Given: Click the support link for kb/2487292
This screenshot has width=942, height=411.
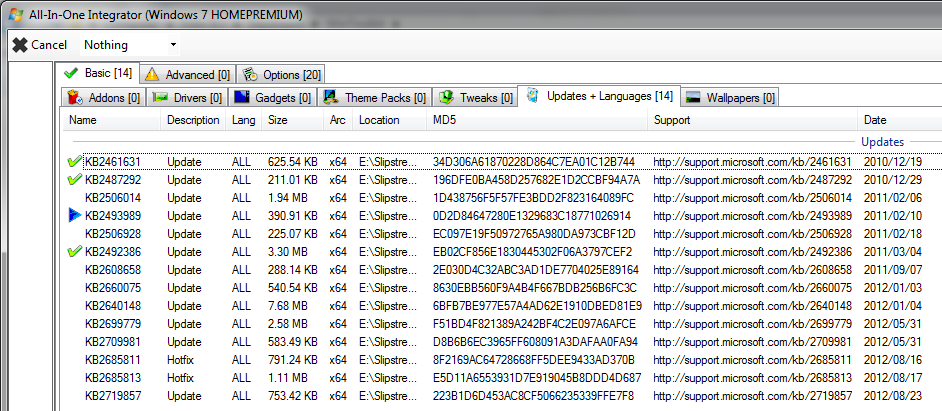Looking at the screenshot, I should [x=752, y=180].
